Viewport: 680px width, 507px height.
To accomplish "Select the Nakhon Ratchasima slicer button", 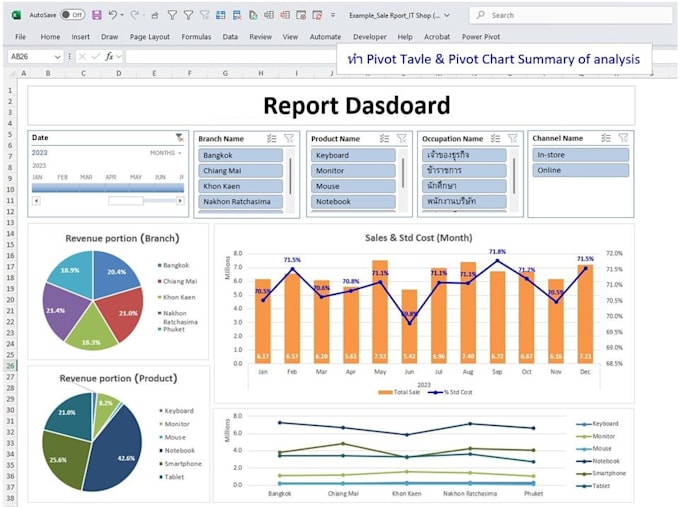I will tap(241, 201).
